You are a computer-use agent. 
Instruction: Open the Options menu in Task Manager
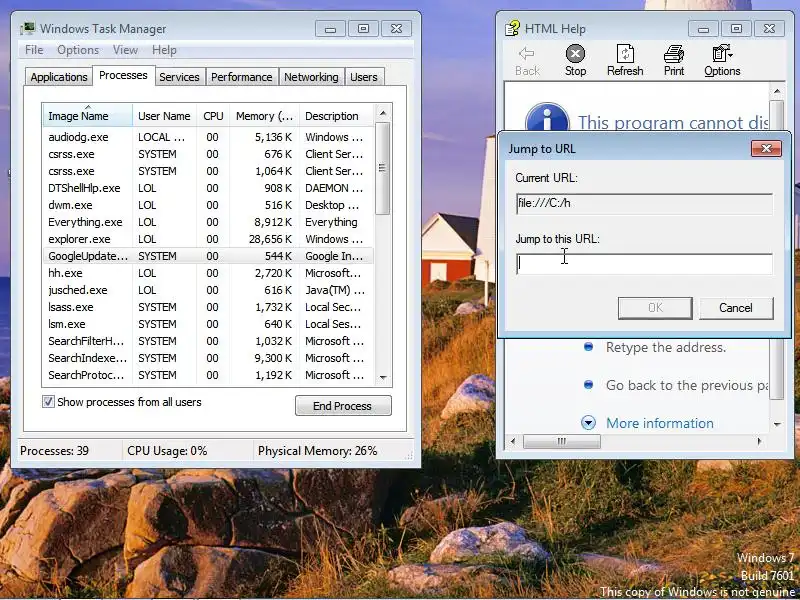(78, 50)
